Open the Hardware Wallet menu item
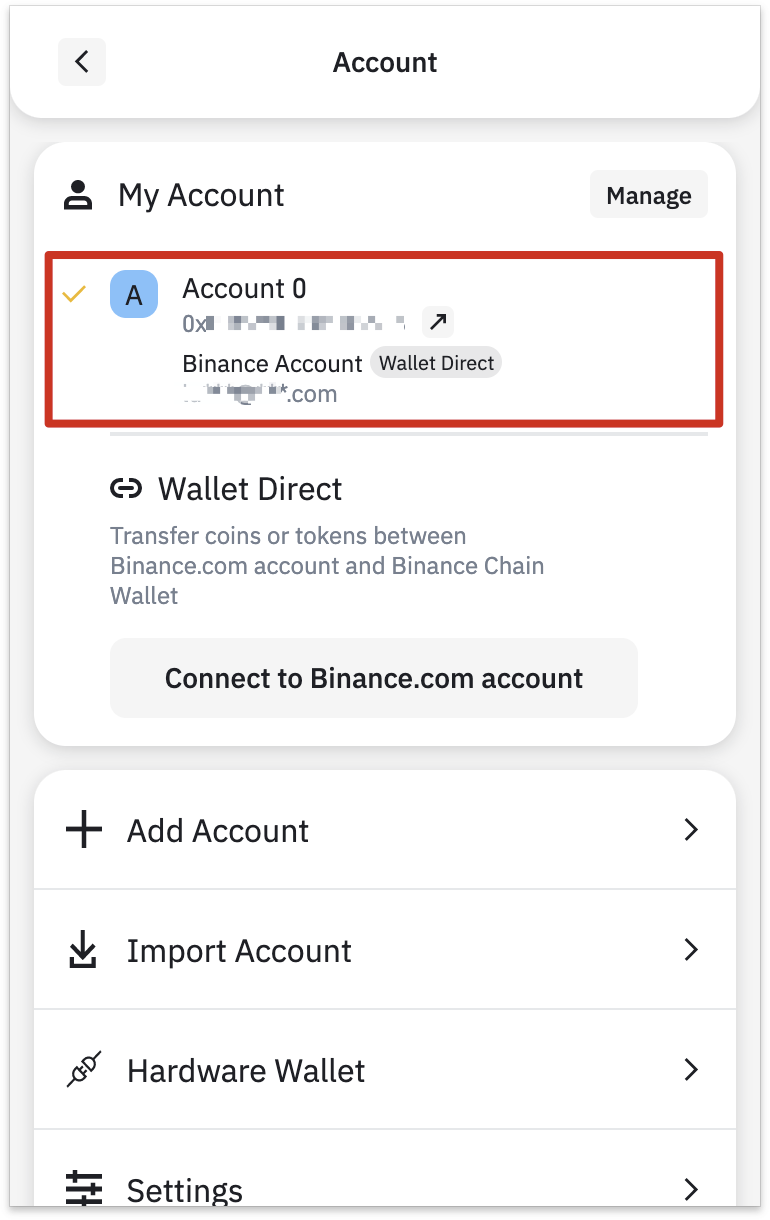 pyautogui.click(x=385, y=1070)
